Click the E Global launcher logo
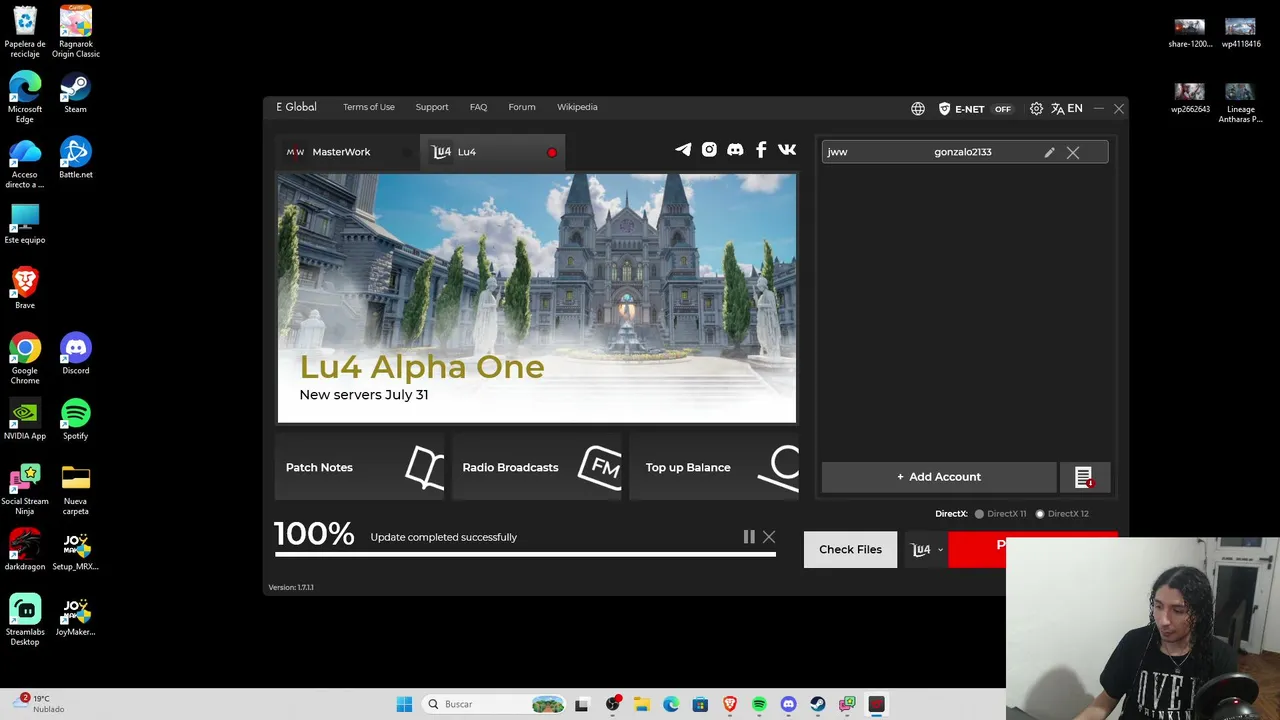 [296, 107]
